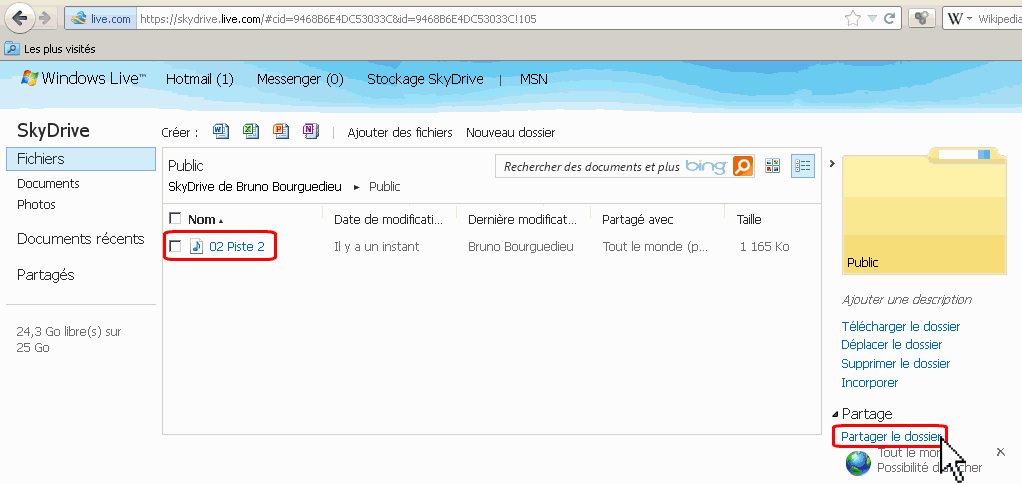This screenshot has height=484, width=1022.
Task: Bookmark page with the star icon
Action: click(853, 19)
